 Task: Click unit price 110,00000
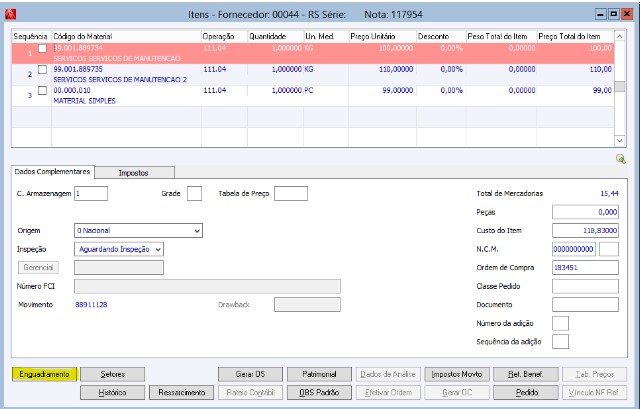[x=396, y=69]
